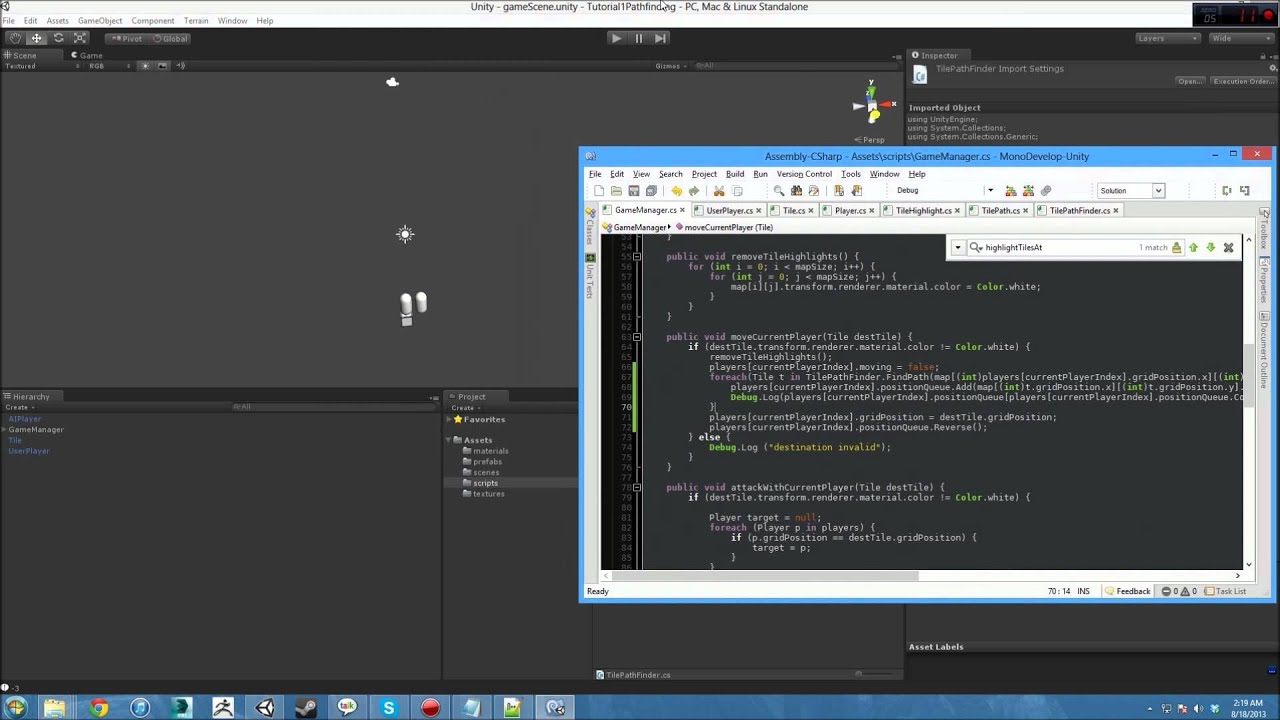The image size is (1280, 720).
Task: Expand GameManager in Hierarchy
Action: tap(5, 430)
